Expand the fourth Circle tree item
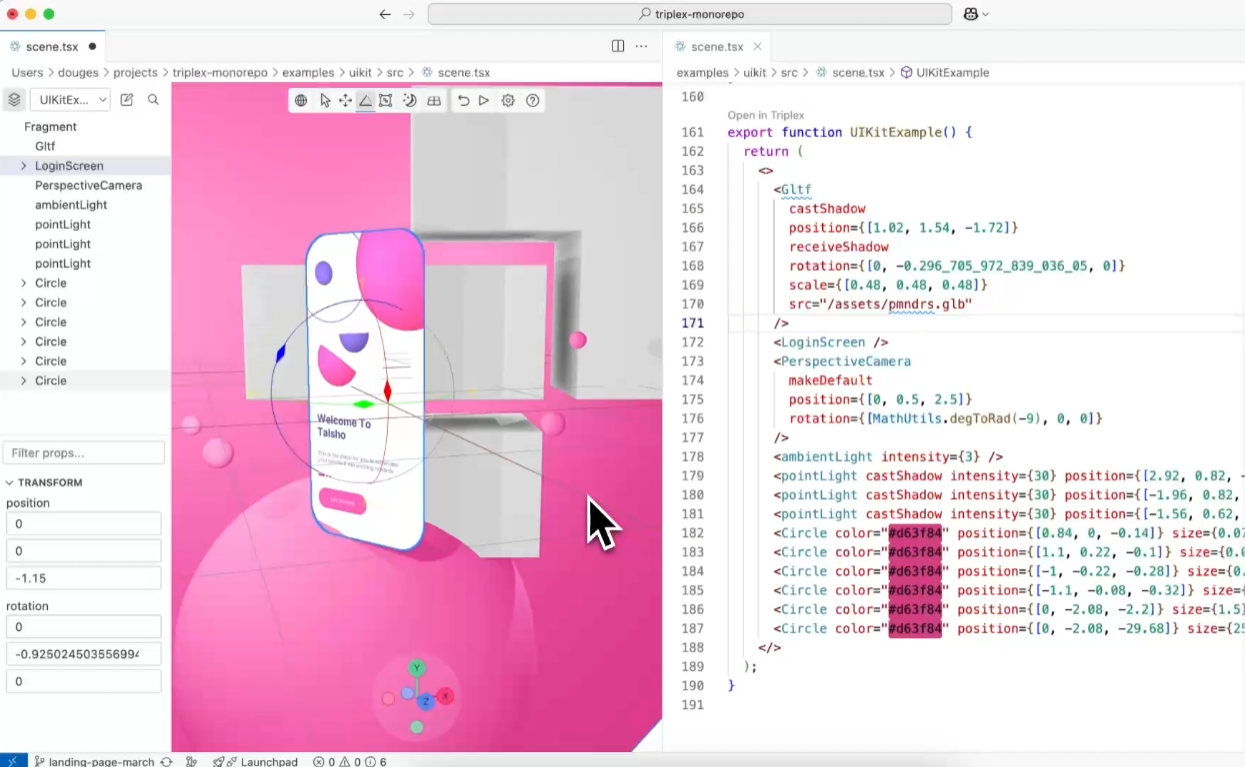 24,341
